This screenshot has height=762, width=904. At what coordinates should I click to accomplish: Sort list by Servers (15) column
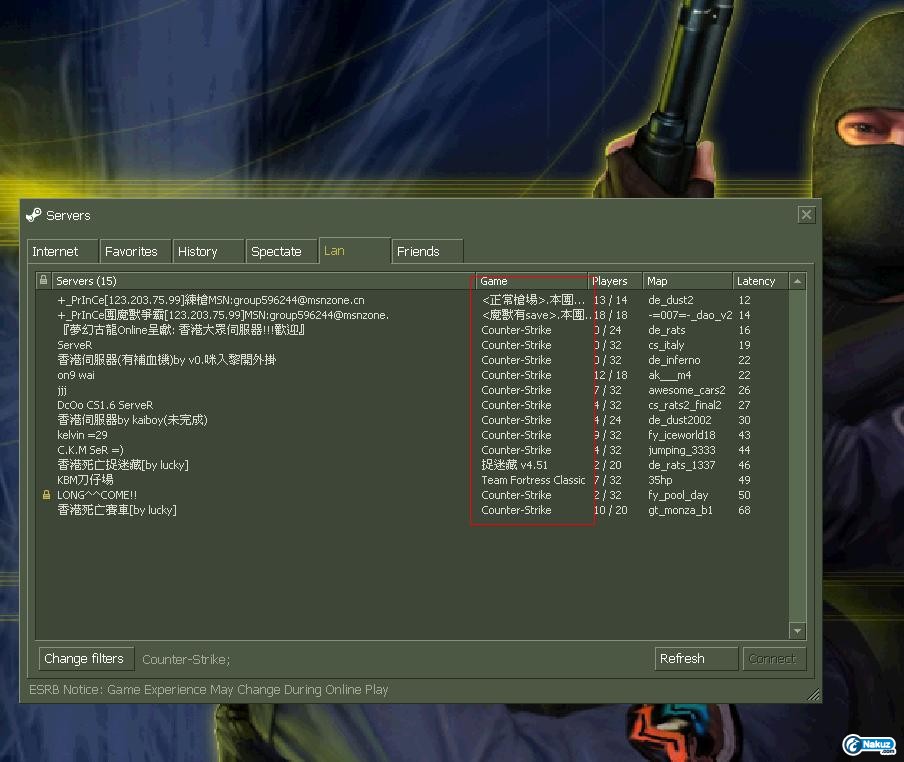point(263,281)
